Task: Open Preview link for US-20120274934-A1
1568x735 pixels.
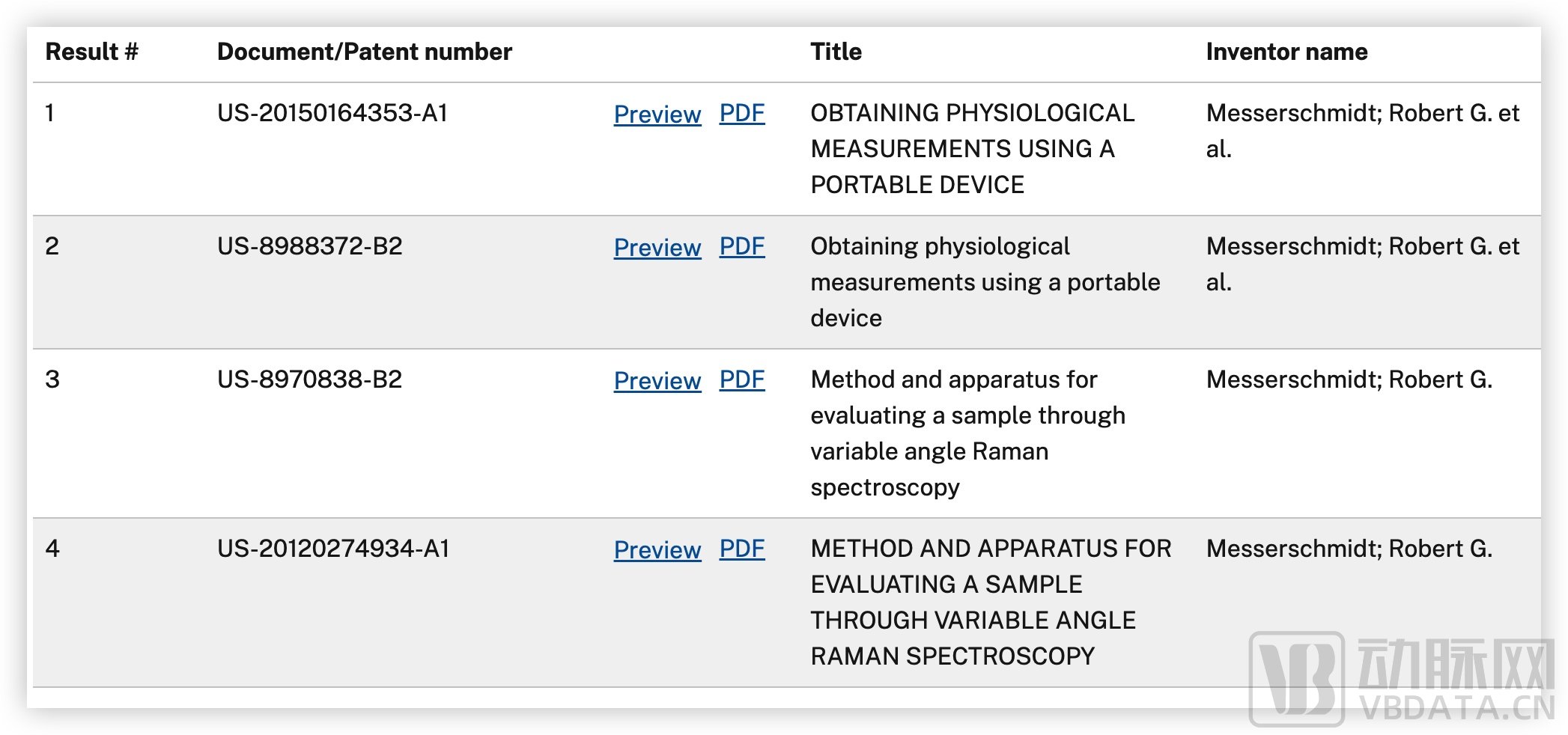Action: pos(657,550)
